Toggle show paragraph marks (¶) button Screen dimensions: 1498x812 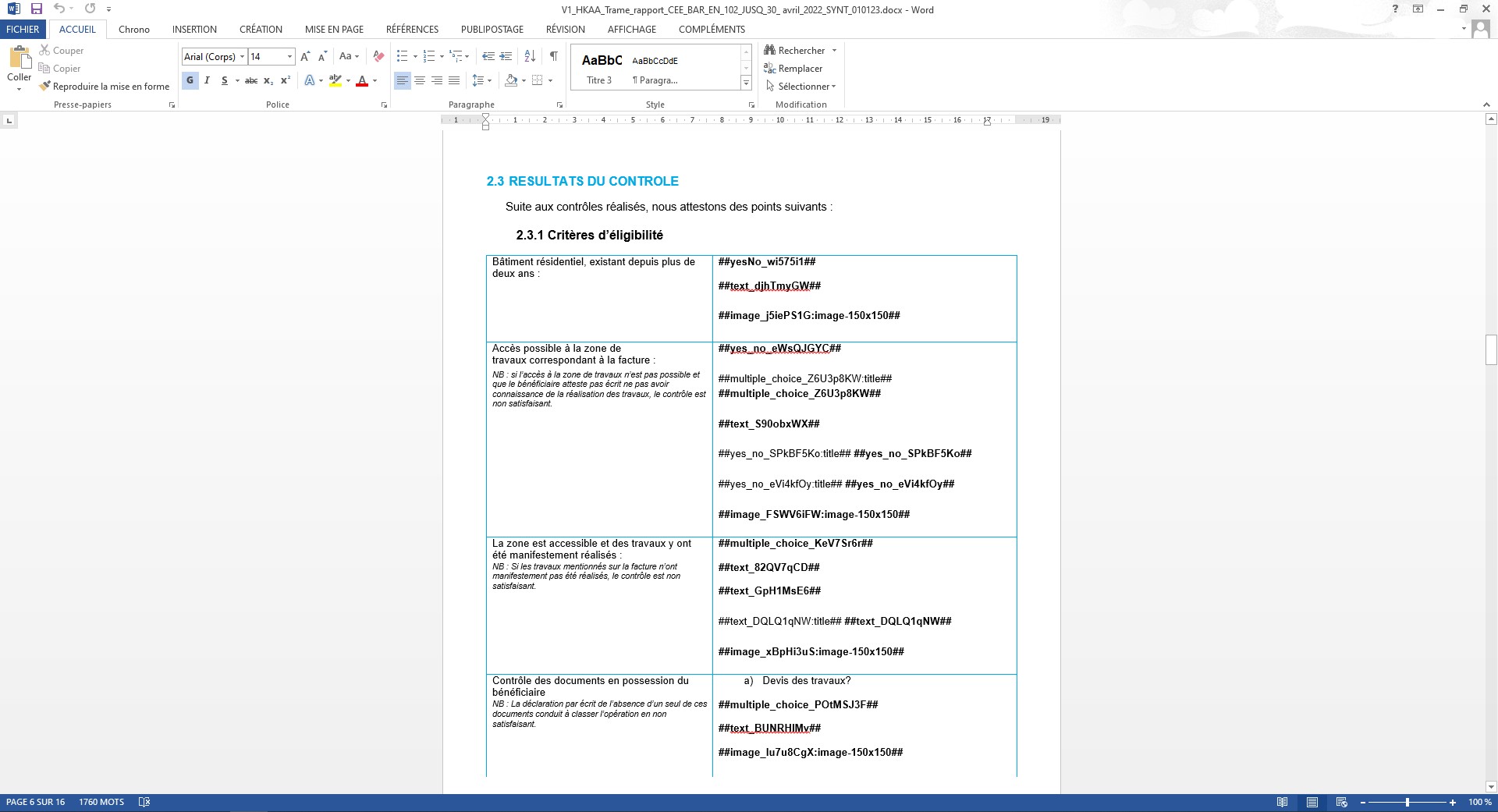pyautogui.click(x=553, y=56)
